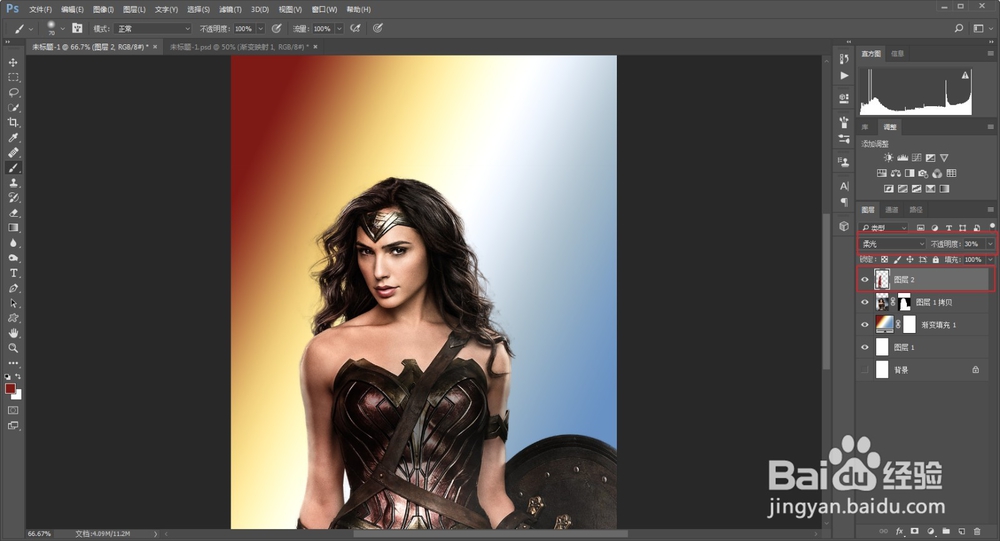Screen dimensions: 1000x541
Task: Open Layers panel options menu
Action: (x=990, y=209)
